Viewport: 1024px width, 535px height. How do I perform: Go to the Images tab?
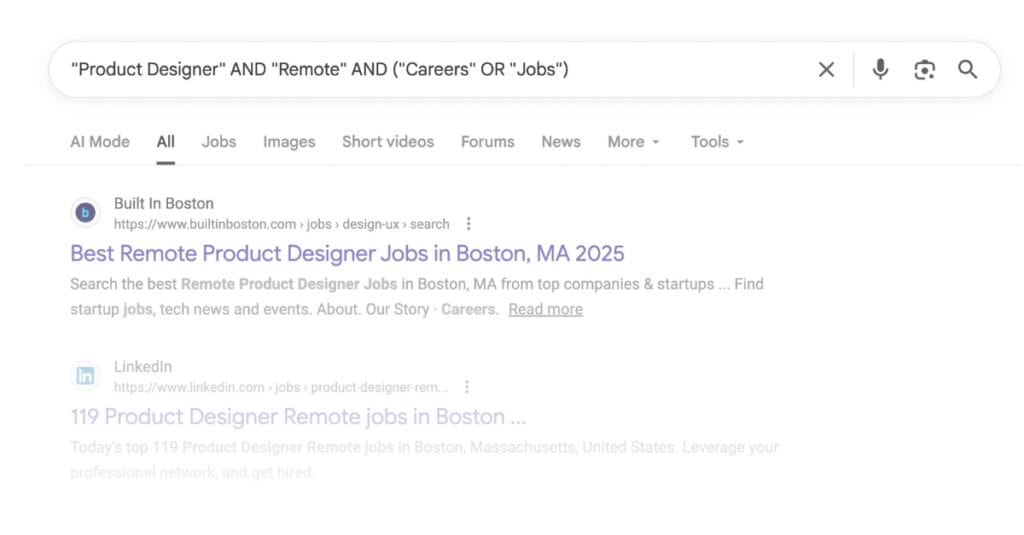289,142
